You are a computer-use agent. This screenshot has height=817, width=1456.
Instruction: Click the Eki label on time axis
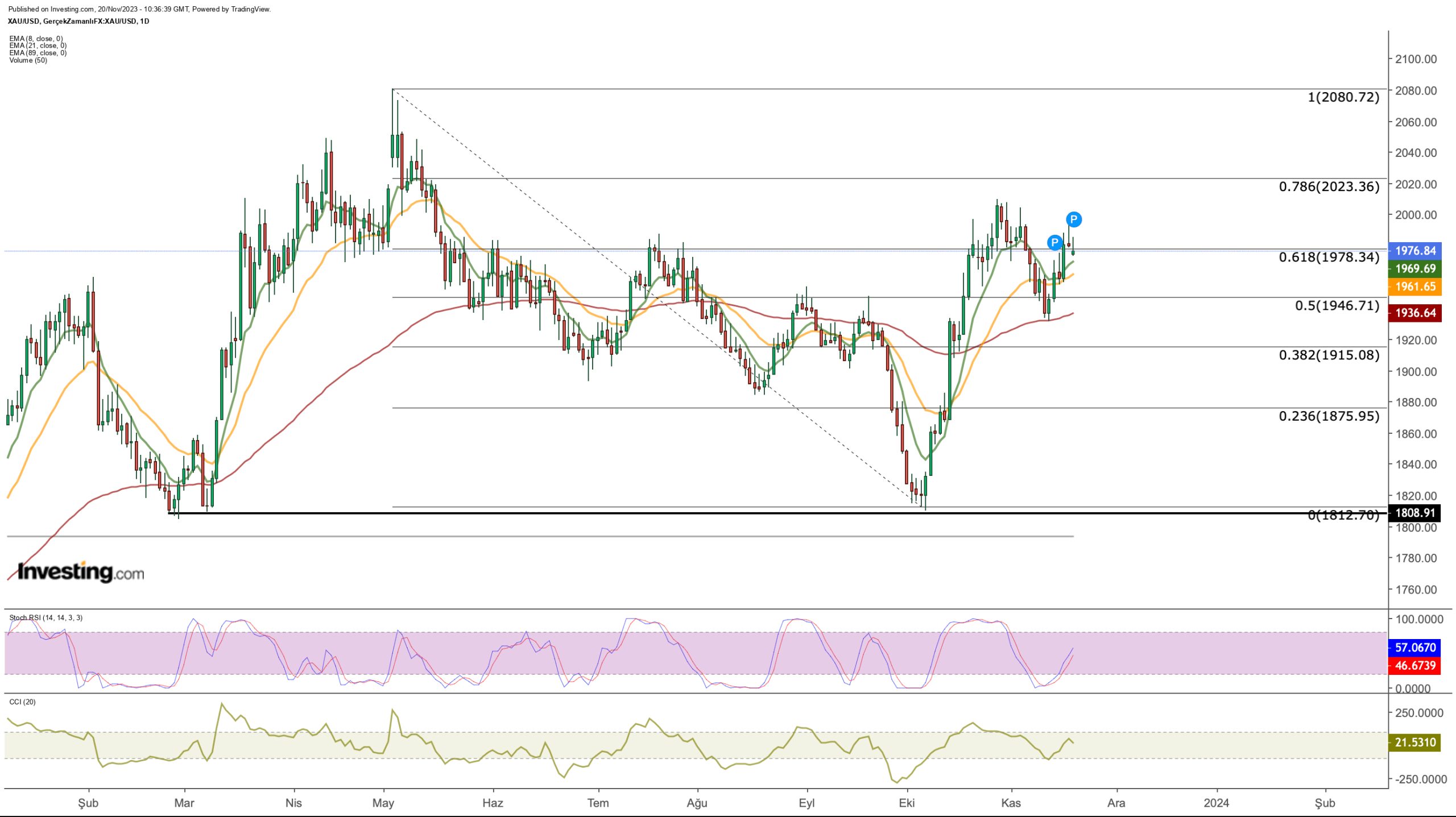[x=907, y=803]
